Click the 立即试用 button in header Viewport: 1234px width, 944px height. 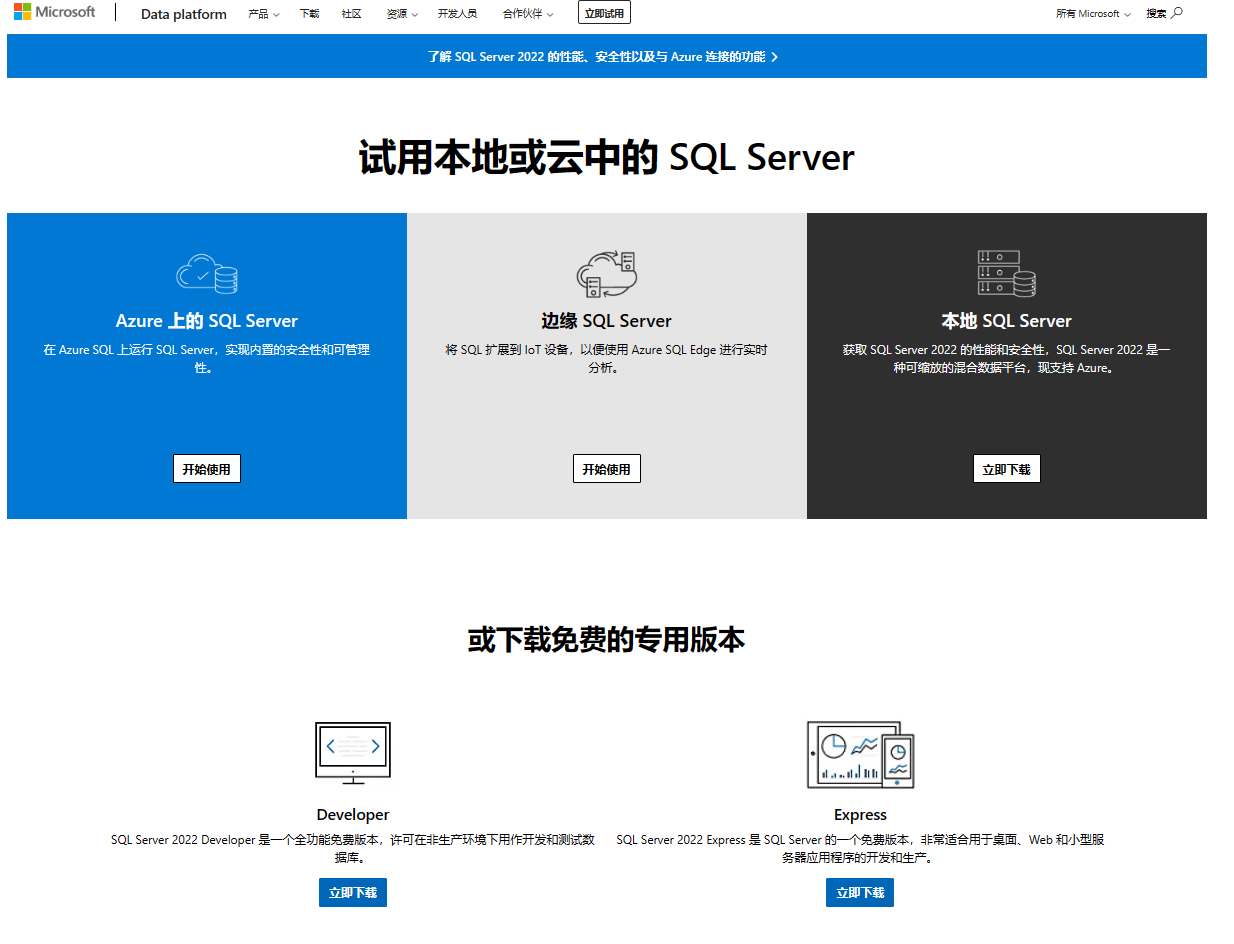(604, 13)
